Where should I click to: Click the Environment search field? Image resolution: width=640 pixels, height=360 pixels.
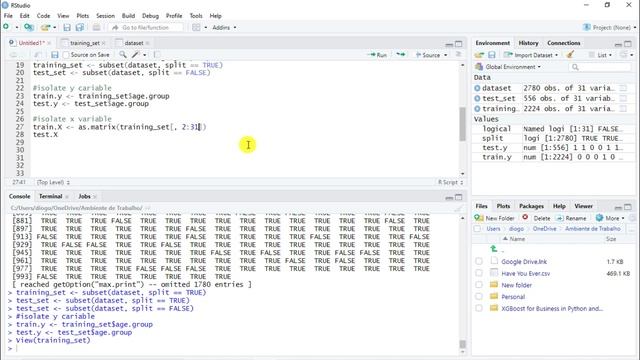pos(600,67)
